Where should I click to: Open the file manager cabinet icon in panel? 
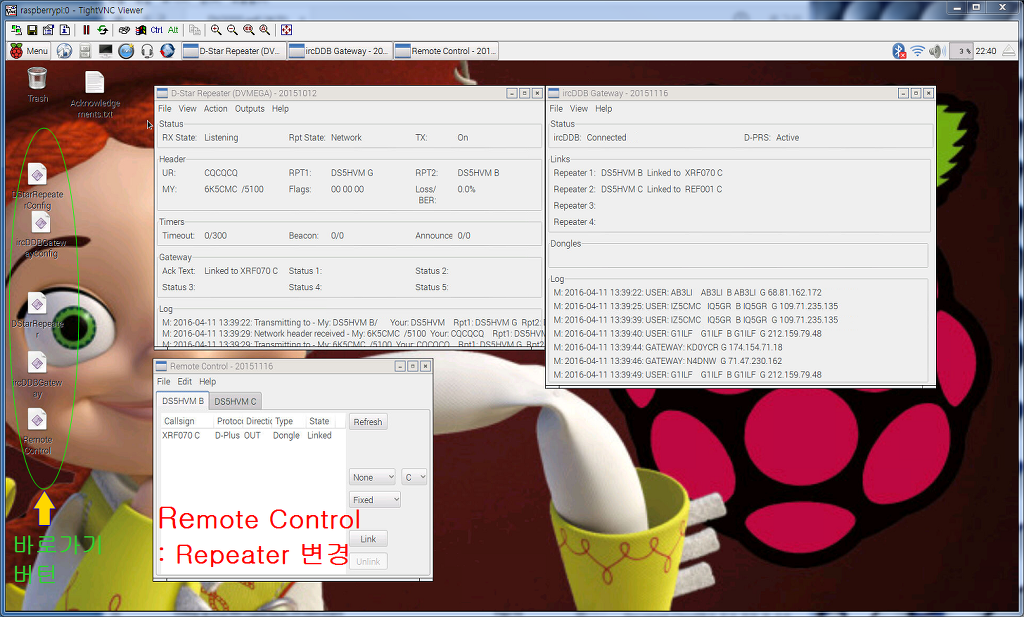(x=85, y=51)
